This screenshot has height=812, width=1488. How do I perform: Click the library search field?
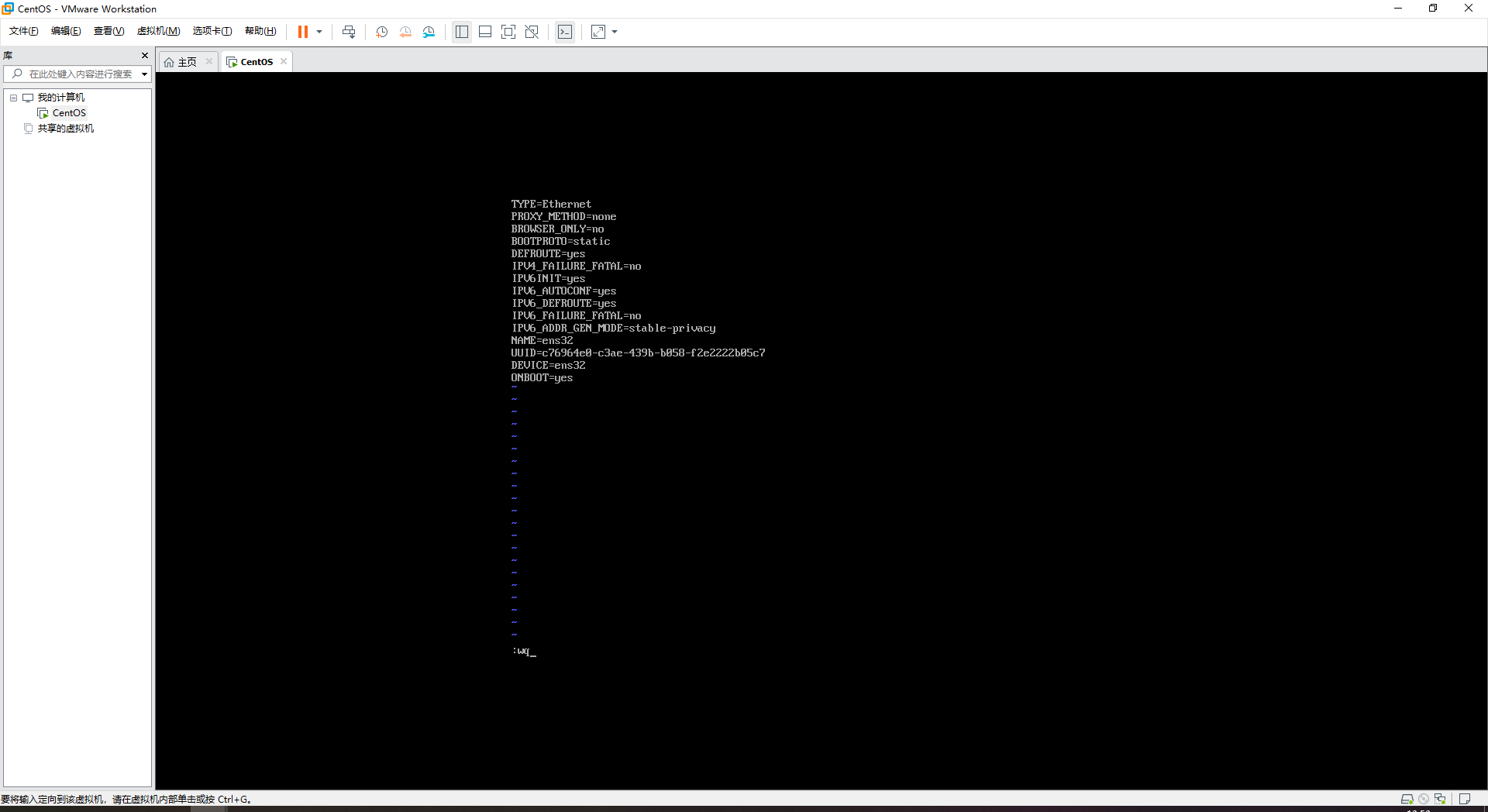point(77,74)
